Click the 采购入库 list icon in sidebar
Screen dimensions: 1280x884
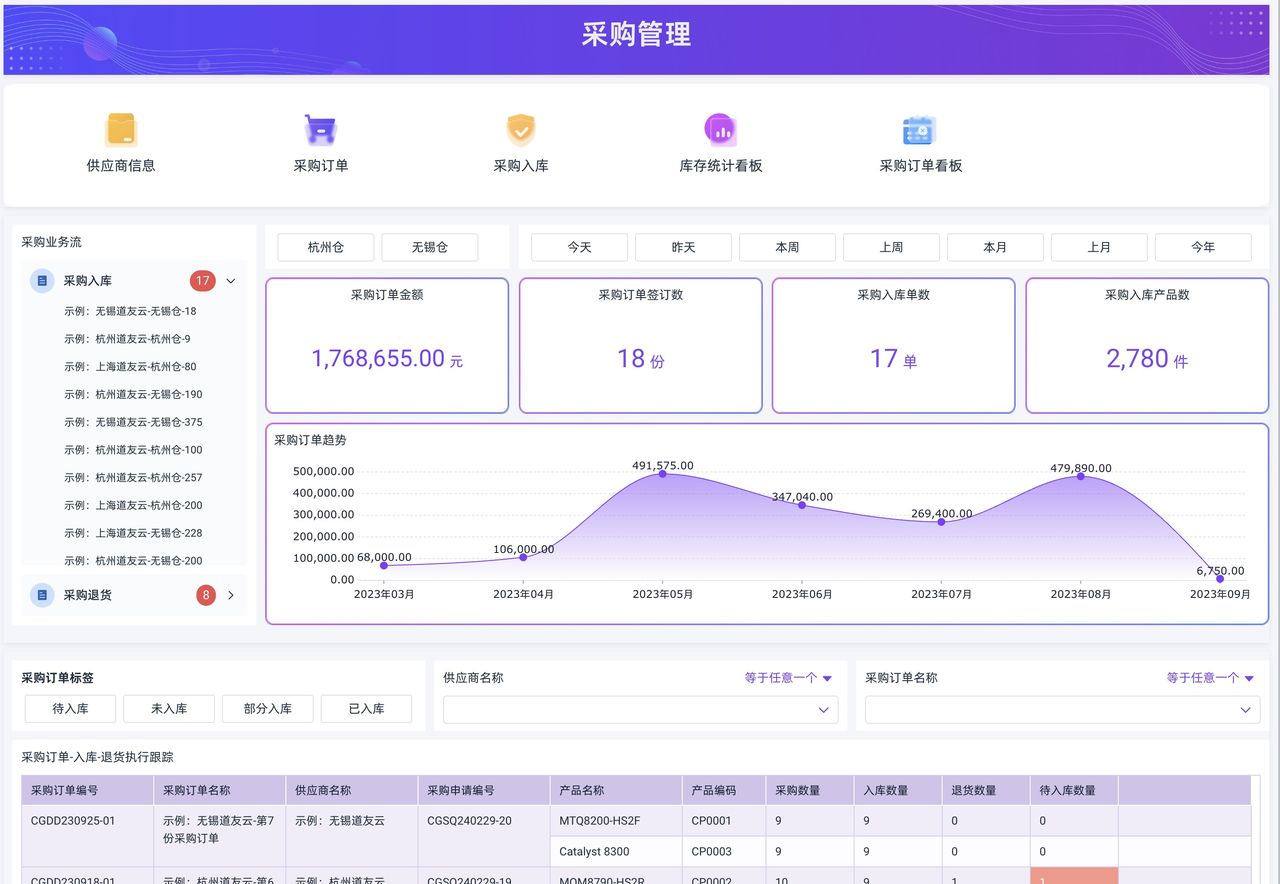coord(41,281)
